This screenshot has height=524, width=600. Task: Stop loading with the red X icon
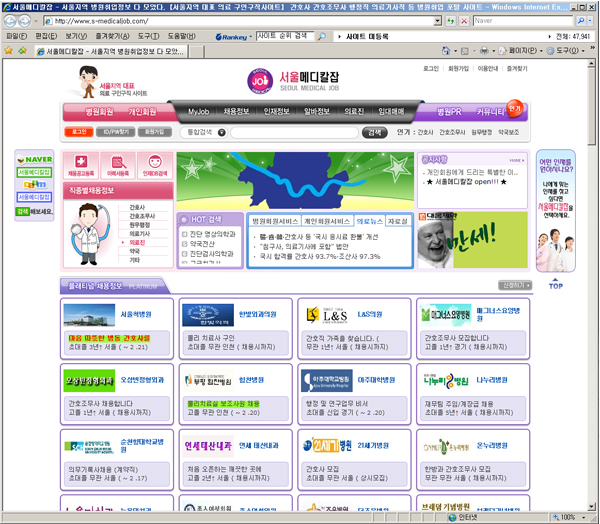[x=464, y=21]
